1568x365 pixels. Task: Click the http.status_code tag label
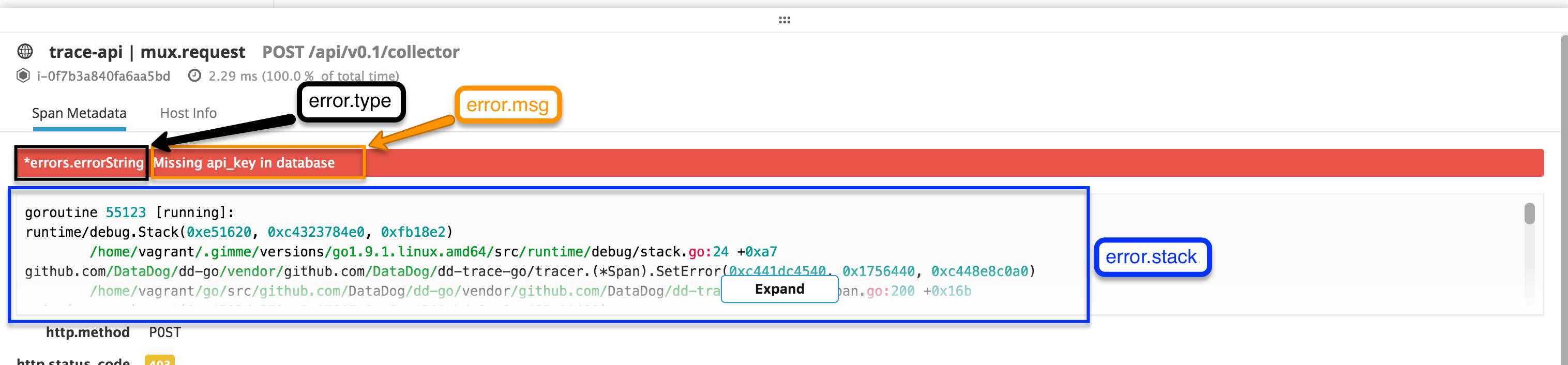(x=73, y=361)
